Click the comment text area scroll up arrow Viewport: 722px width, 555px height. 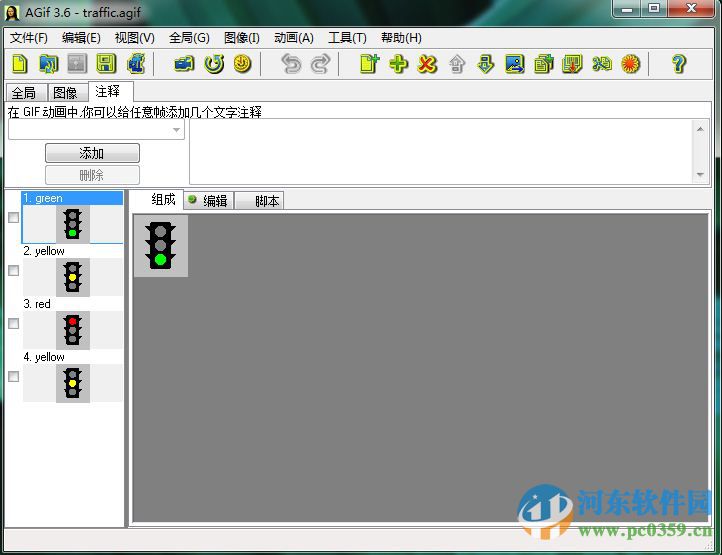pos(700,129)
